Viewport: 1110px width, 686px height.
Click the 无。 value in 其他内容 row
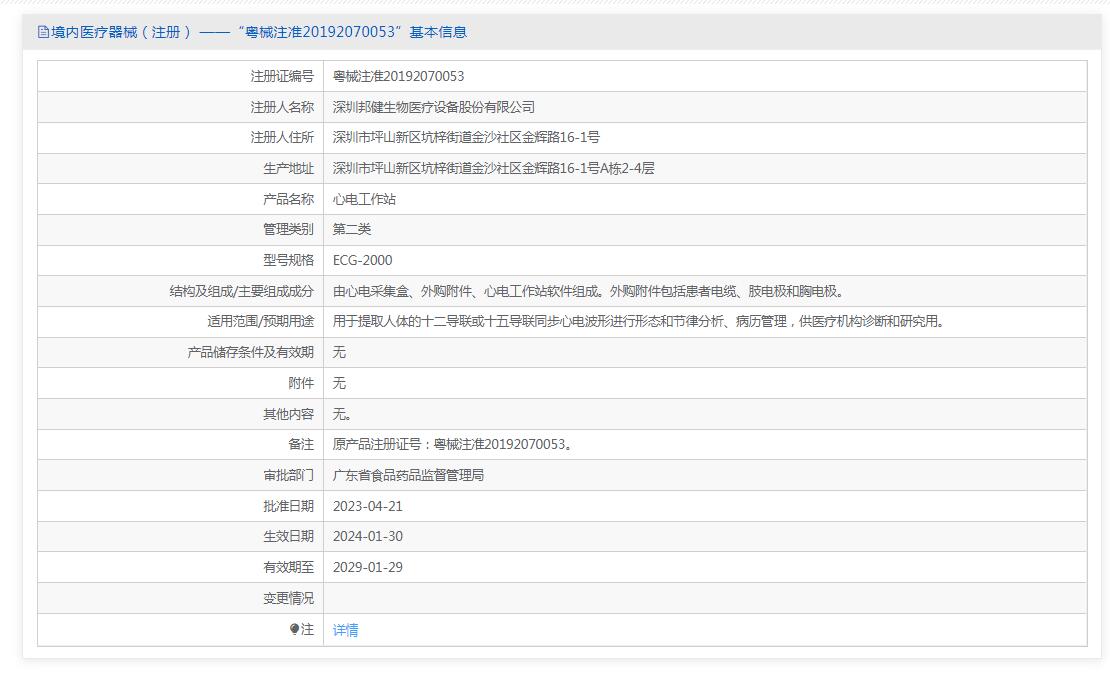pyautogui.click(x=342, y=413)
